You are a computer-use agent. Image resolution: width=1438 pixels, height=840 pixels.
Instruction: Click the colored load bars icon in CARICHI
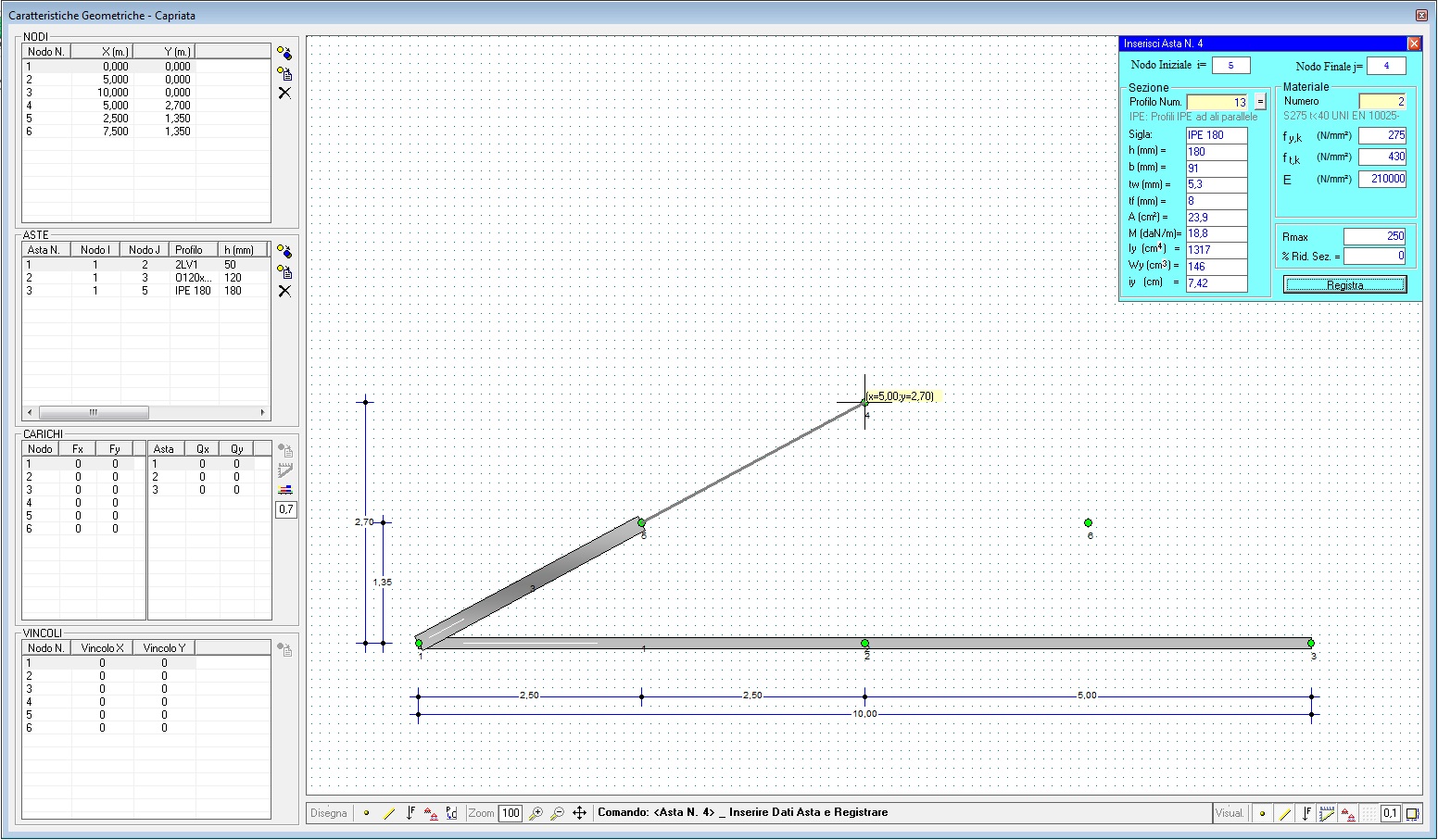click(x=285, y=490)
